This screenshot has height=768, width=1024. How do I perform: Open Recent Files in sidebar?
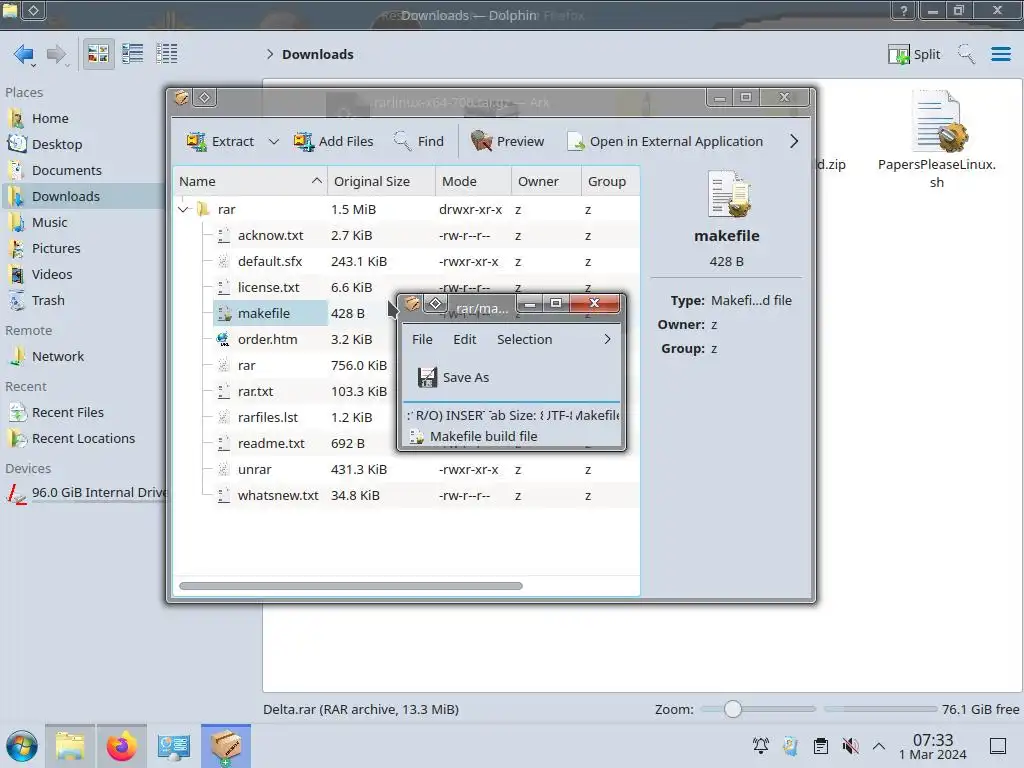(x=67, y=413)
